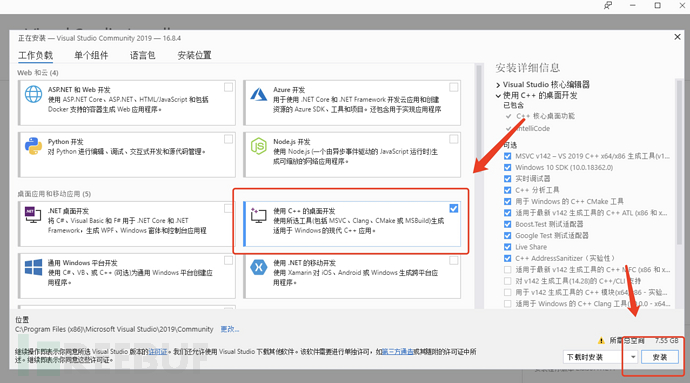
Task: Check the C++ Clang tools for Windows
Action: 507,304
